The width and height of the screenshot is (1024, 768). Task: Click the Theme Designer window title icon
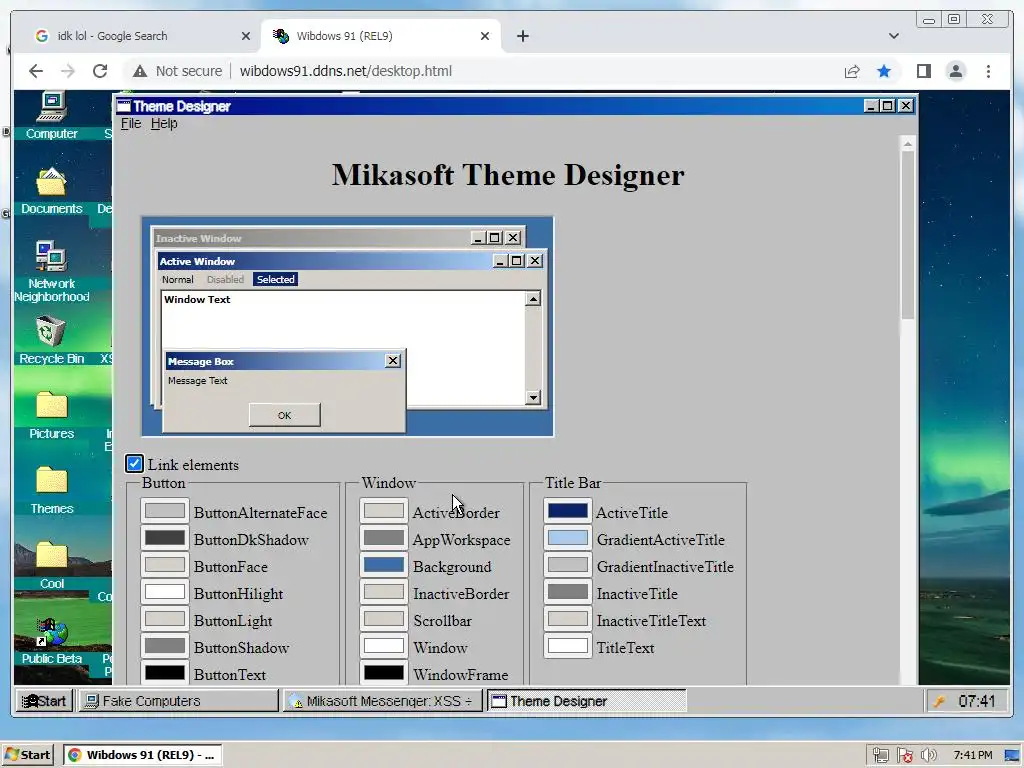pyautogui.click(x=123, y=106)
